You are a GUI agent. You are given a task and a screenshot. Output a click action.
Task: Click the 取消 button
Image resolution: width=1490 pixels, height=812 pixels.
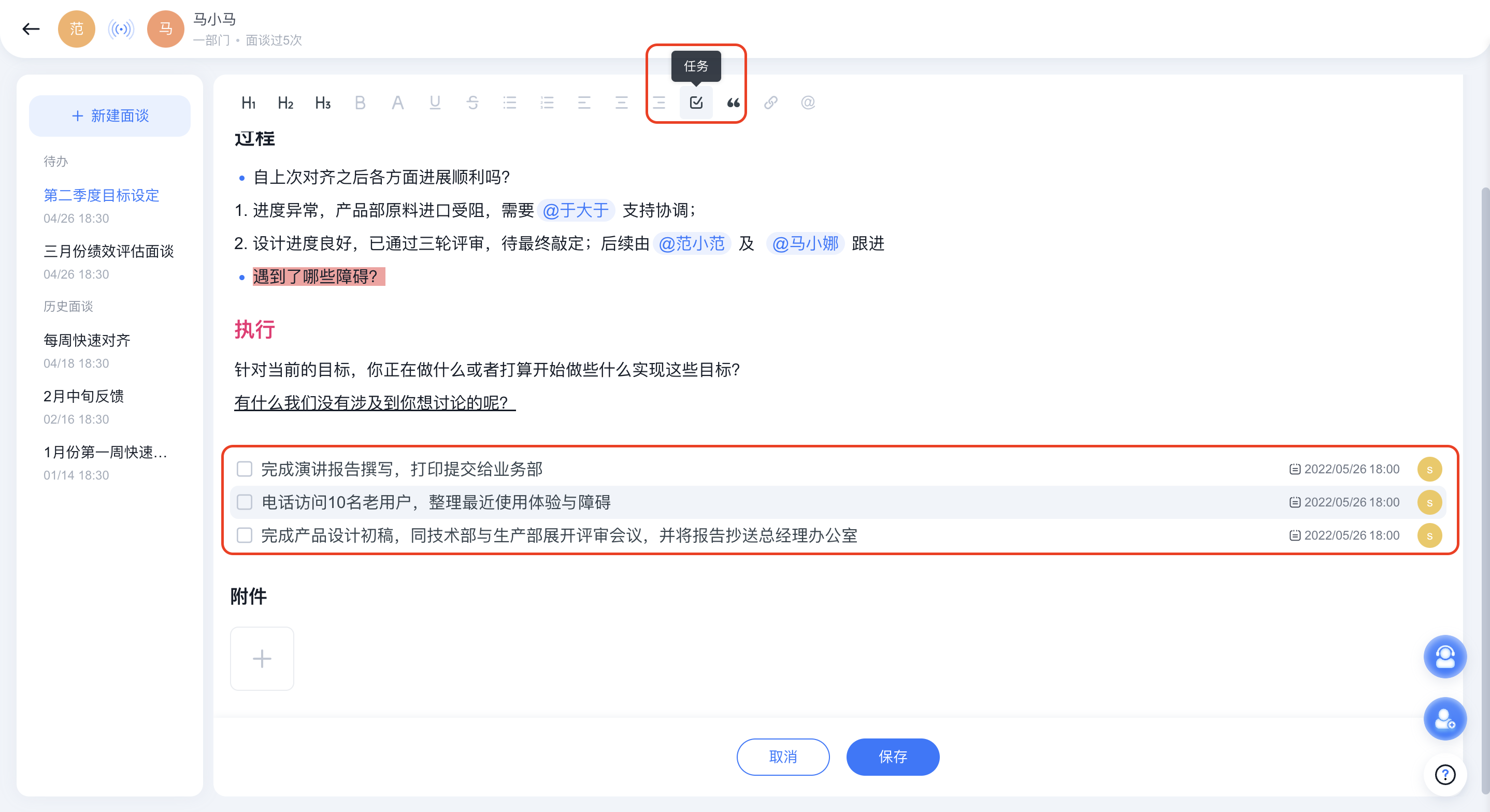(x=783, y=757)
